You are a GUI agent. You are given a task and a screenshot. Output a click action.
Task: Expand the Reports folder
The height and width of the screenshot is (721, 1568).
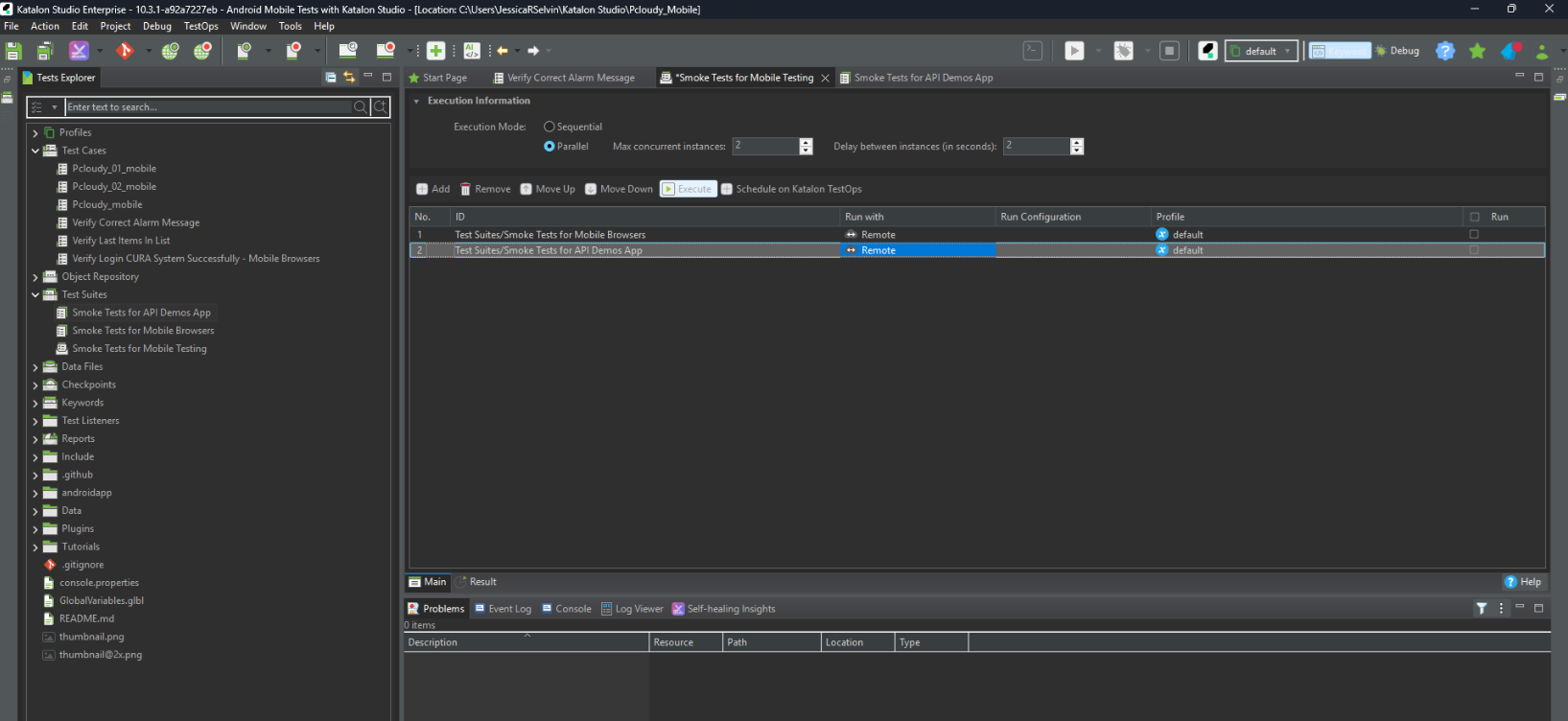[35, 439]
